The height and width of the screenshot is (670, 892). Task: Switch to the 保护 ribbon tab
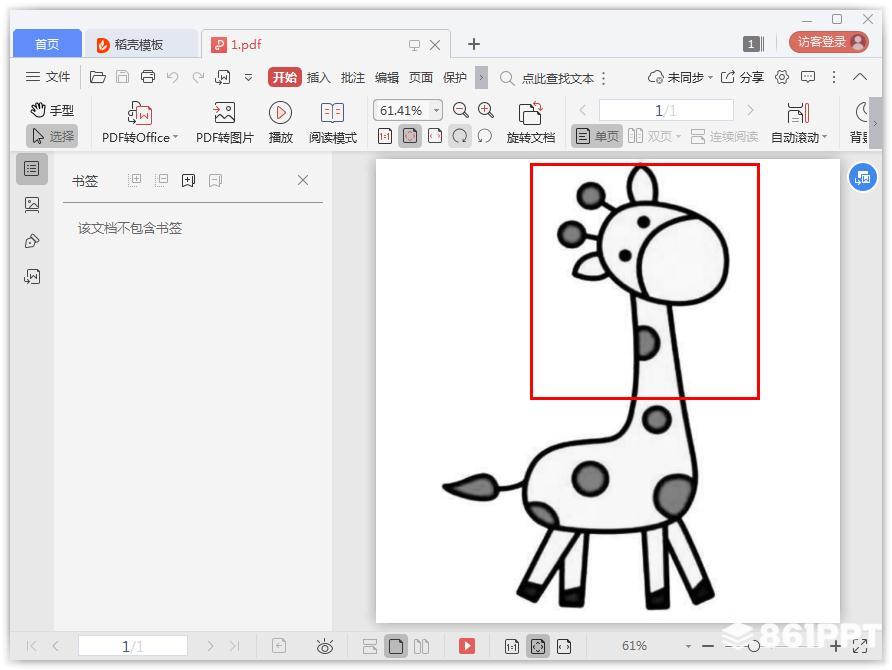pyautogui.click(x=455, y=77)
